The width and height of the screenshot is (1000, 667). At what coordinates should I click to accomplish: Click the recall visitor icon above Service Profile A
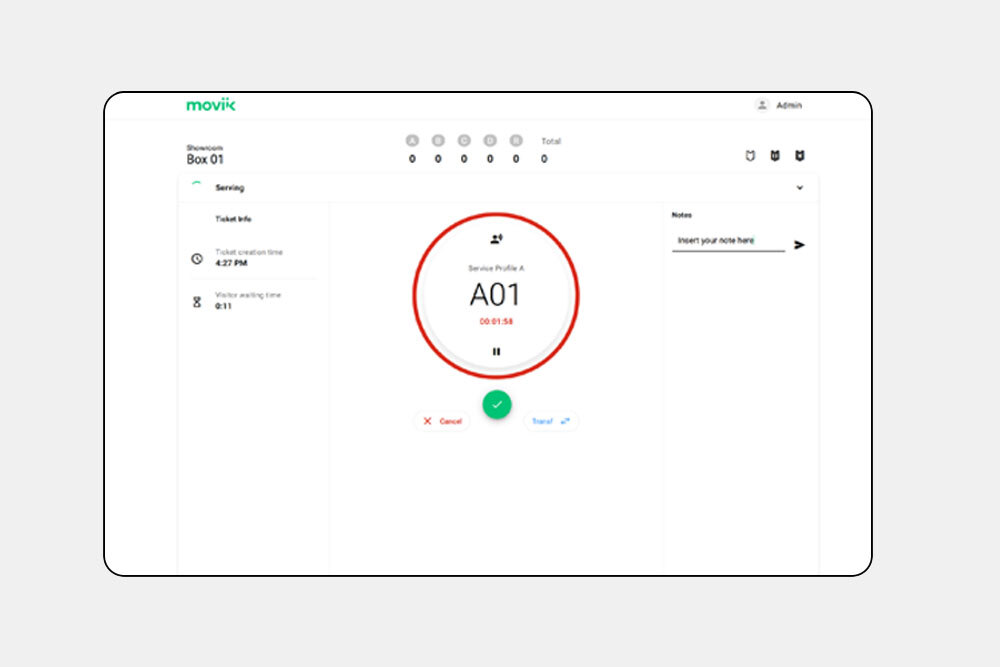click(496, 239)
